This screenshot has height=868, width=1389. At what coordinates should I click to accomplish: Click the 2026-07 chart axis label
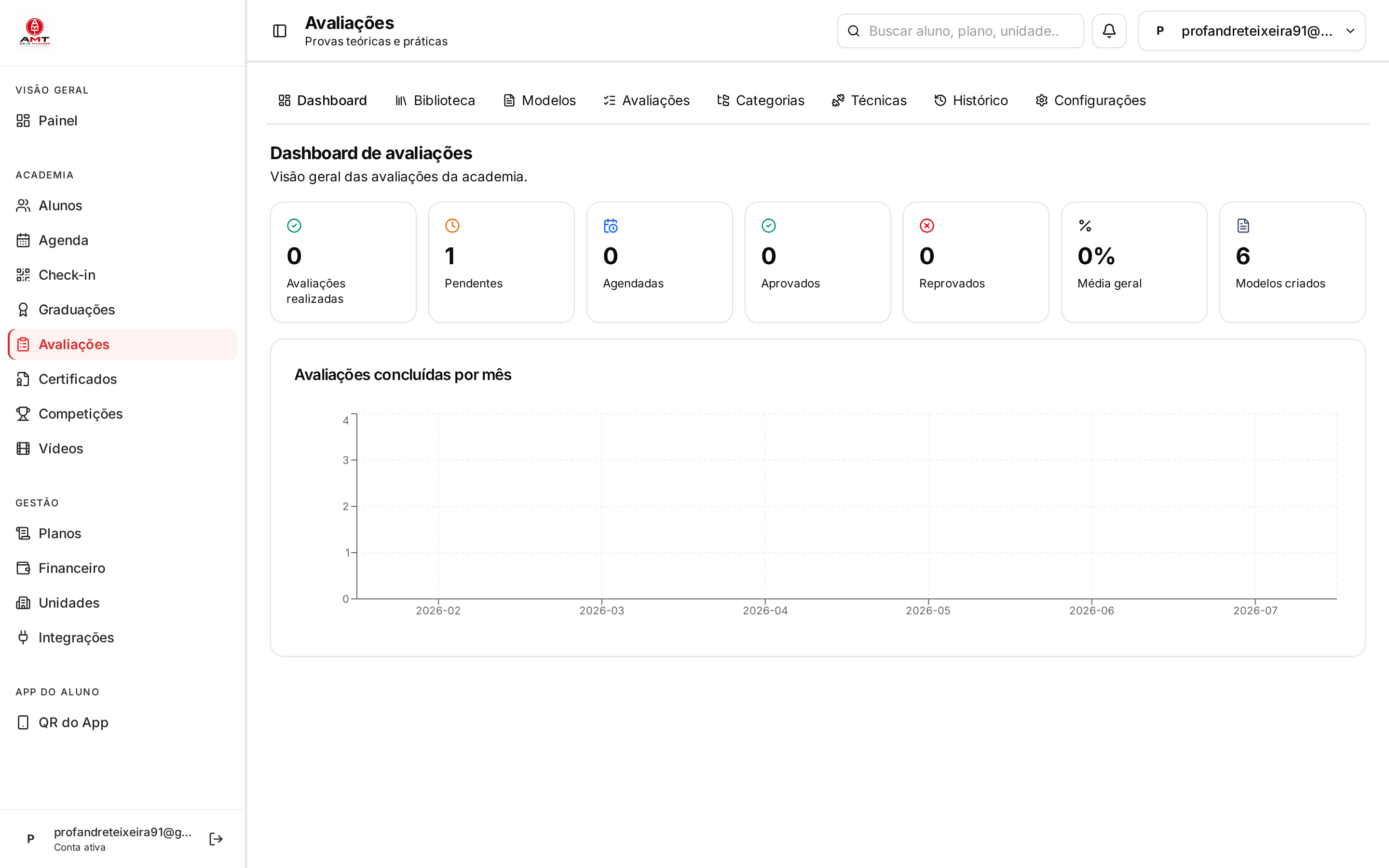pyautogui.click(x=1255, y=611)
